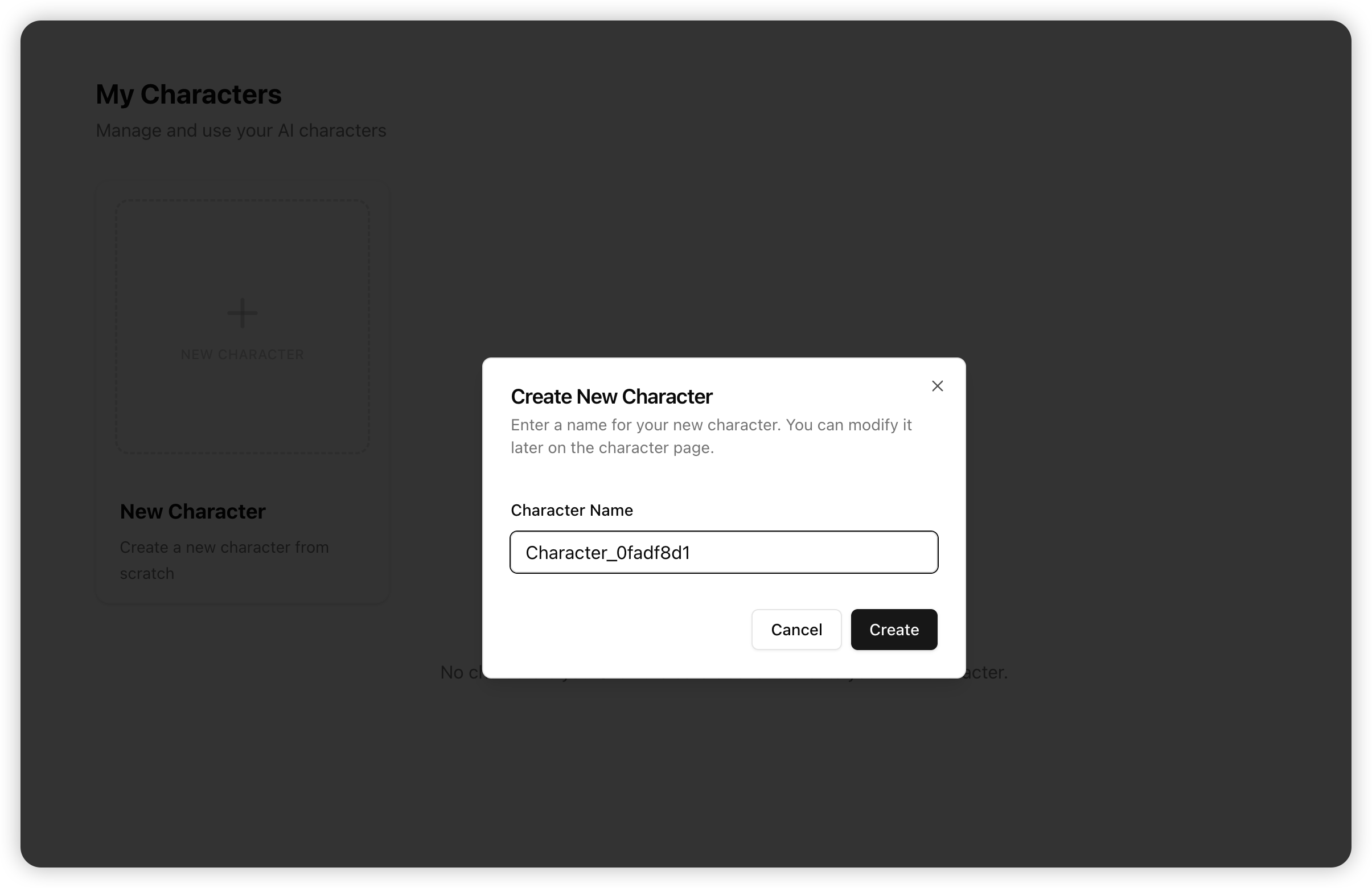Screen dimensions: 1372x888
Task: Dismiss the Create New Character modal via its close icon
Action: click(937, 385)
